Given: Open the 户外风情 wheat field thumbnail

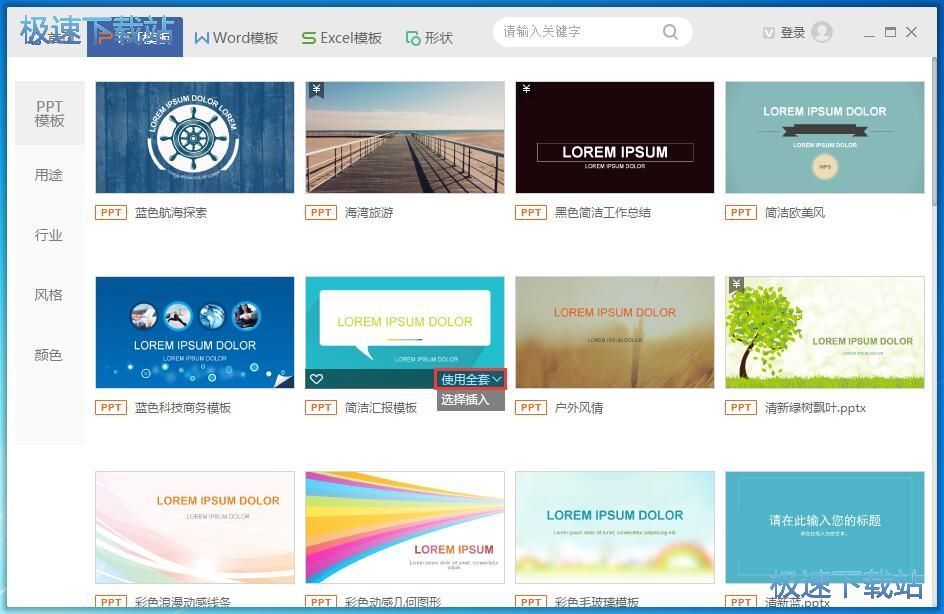Looking at the screenshot, I should tap(615, 332).
